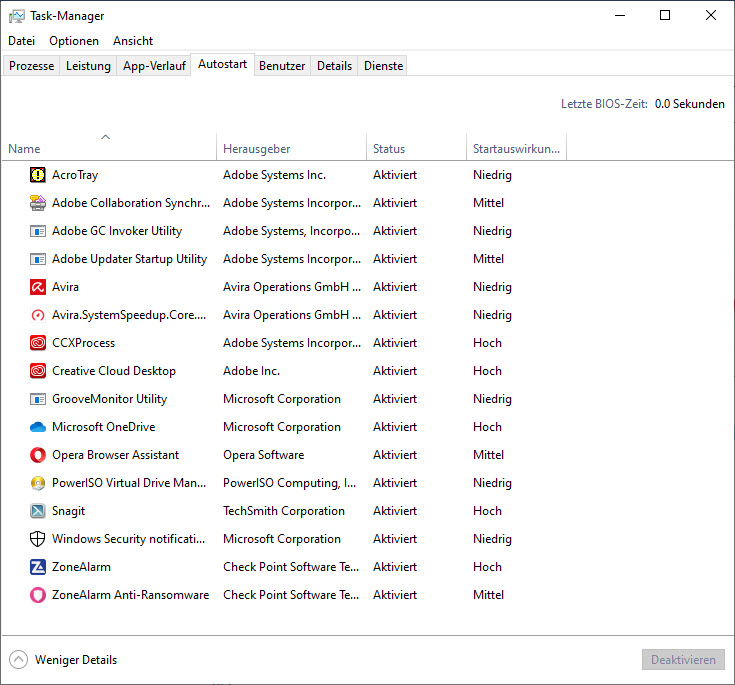Image resolution: width=735 pixels, height=685 pixels.
Task: Click publisher Opera Software
Action: 263,455
